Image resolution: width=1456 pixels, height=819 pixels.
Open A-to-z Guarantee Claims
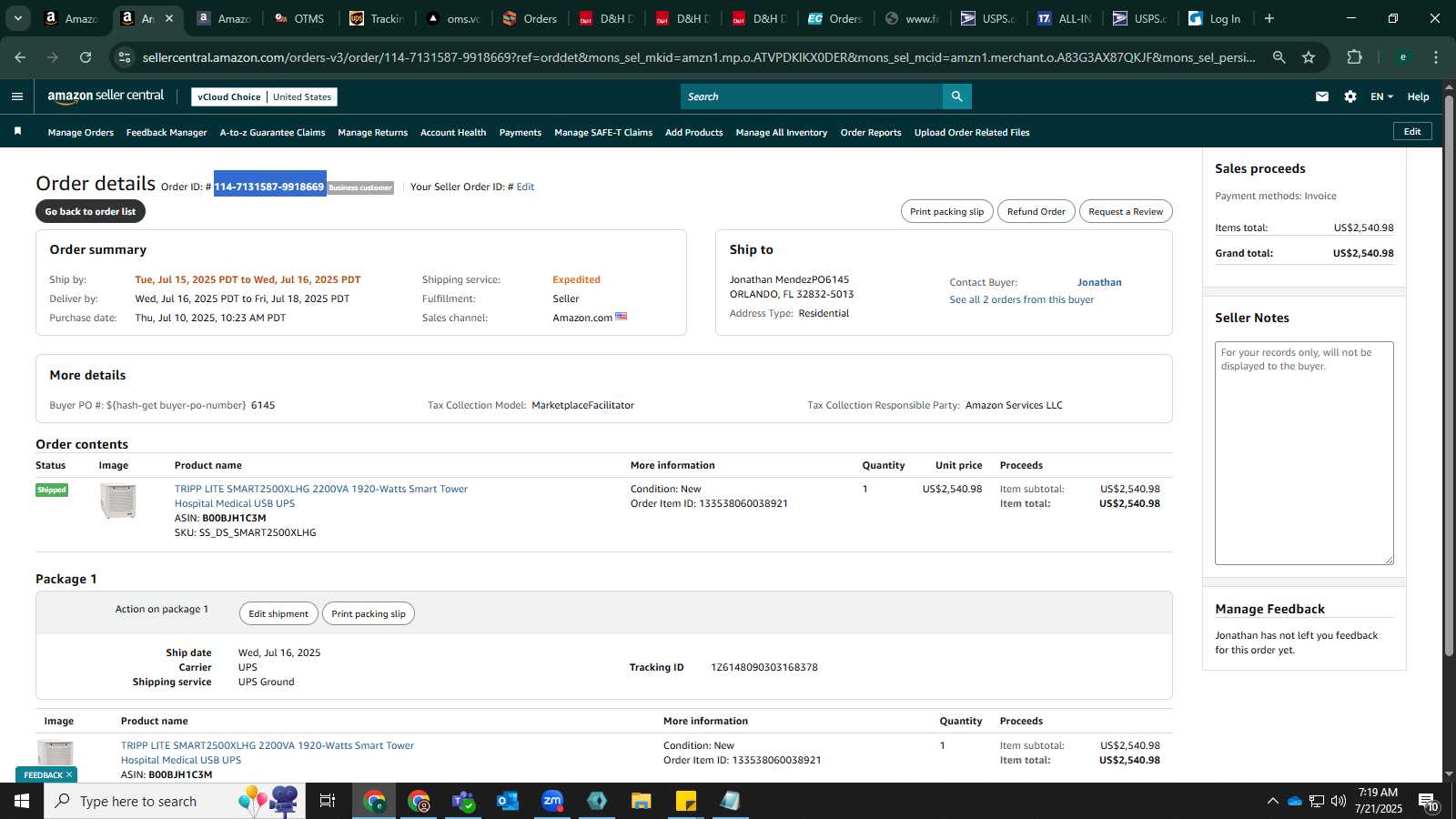point(272,132)
